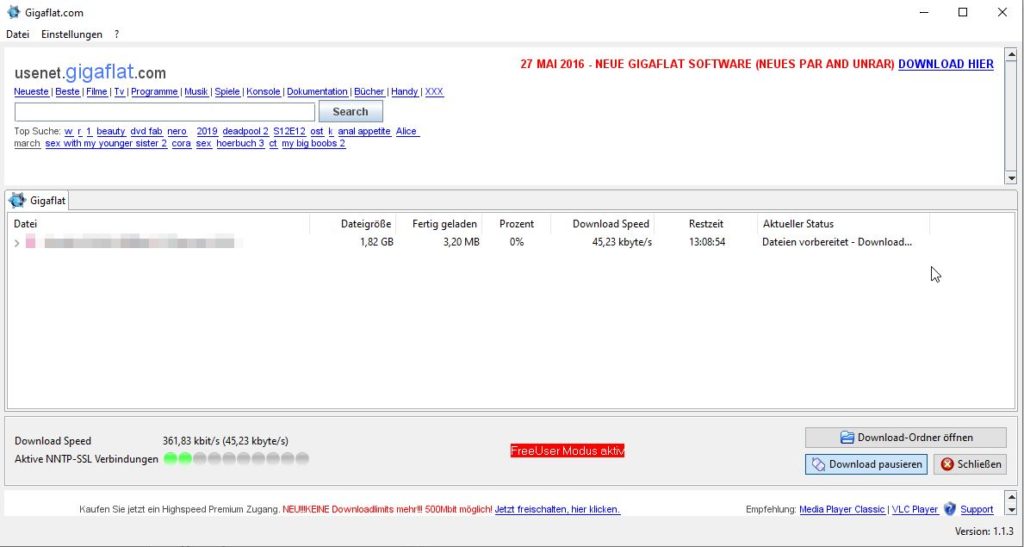Open the Download-Ordner öffnen button
Screen dimensions: 1024x547
[905, 437]
